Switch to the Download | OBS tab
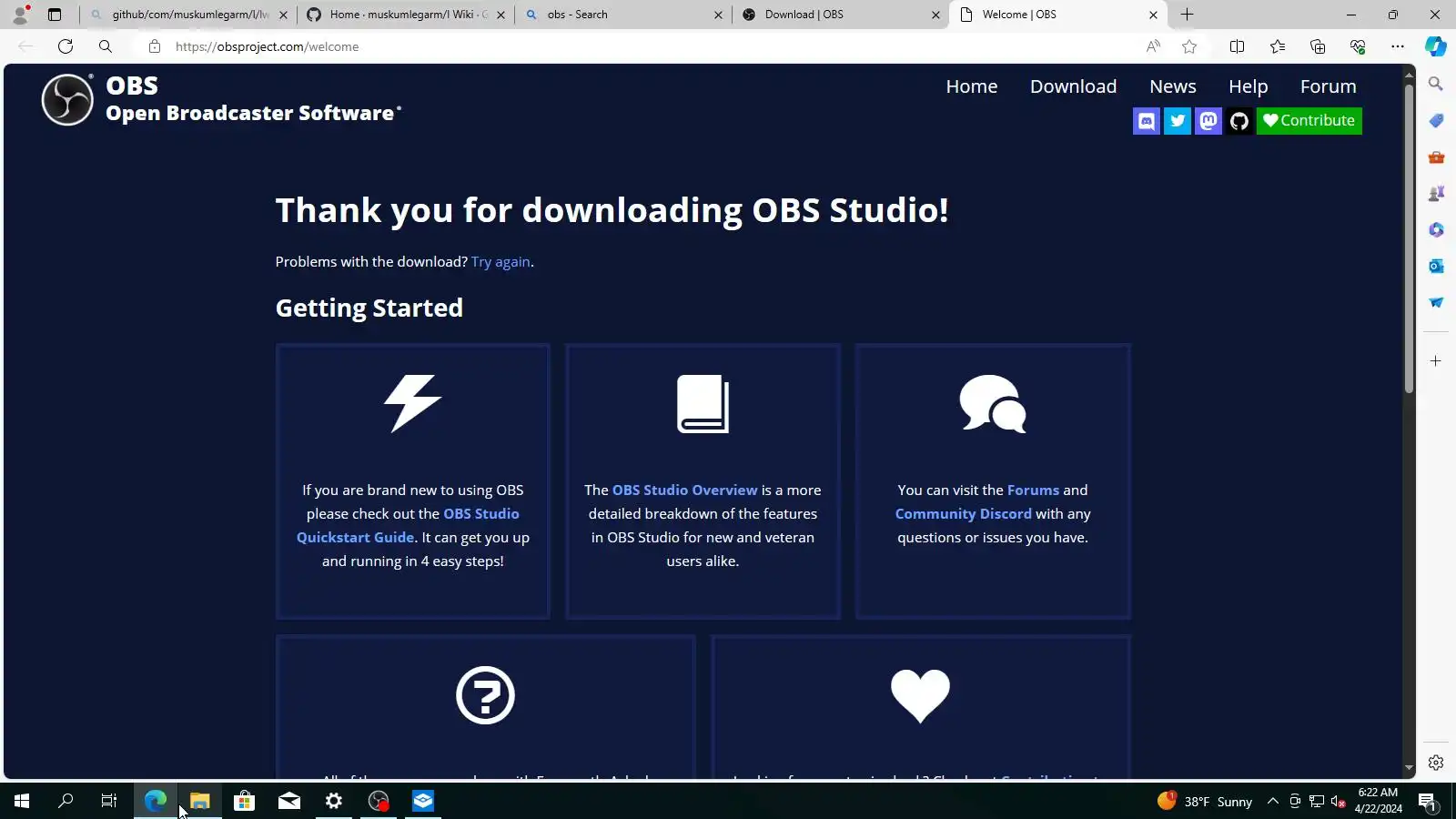The height and width of the screenshot is (819, 1456). click(x=840, y=15)
